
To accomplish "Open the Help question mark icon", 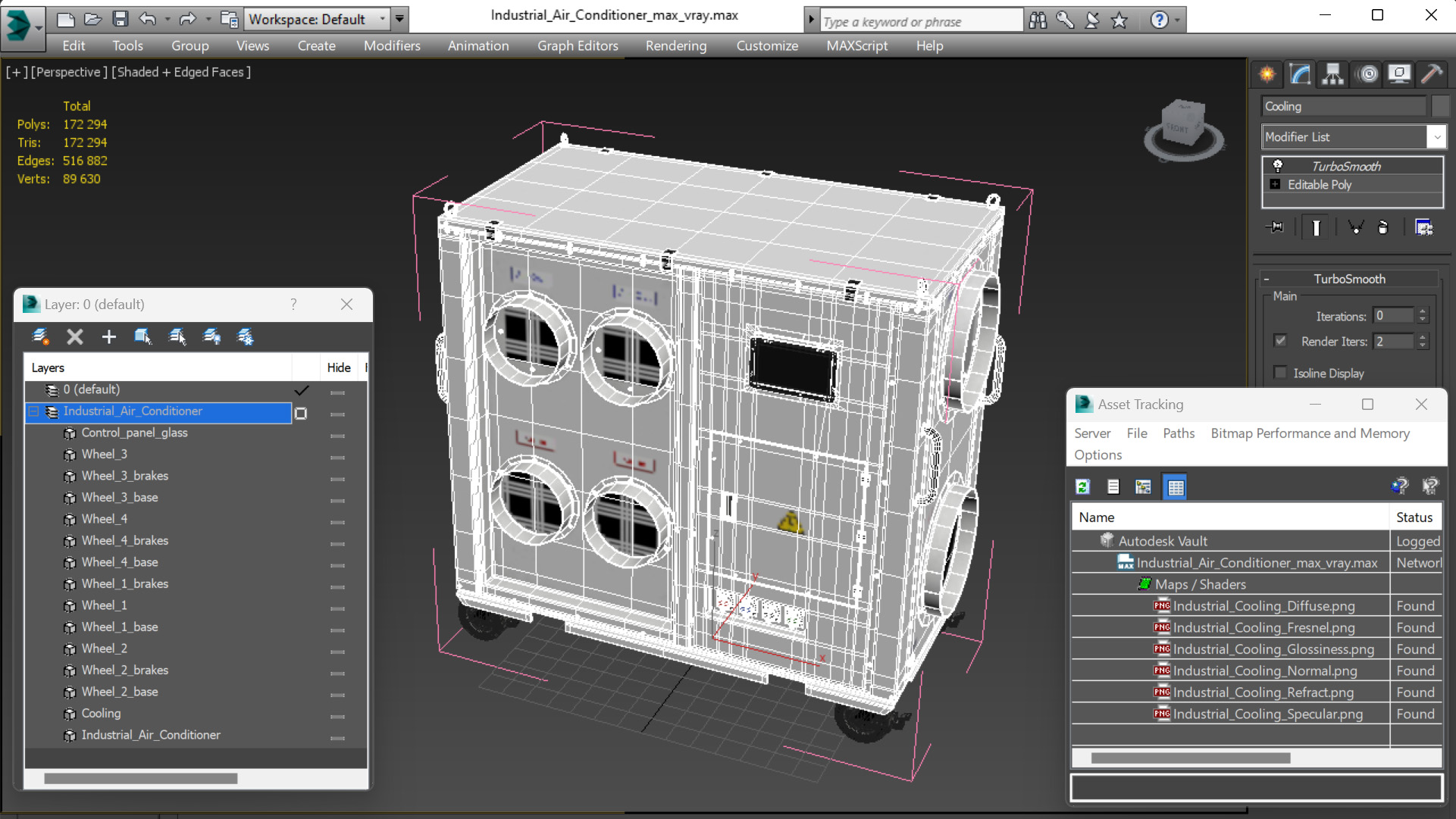I will pos(1159,20).
